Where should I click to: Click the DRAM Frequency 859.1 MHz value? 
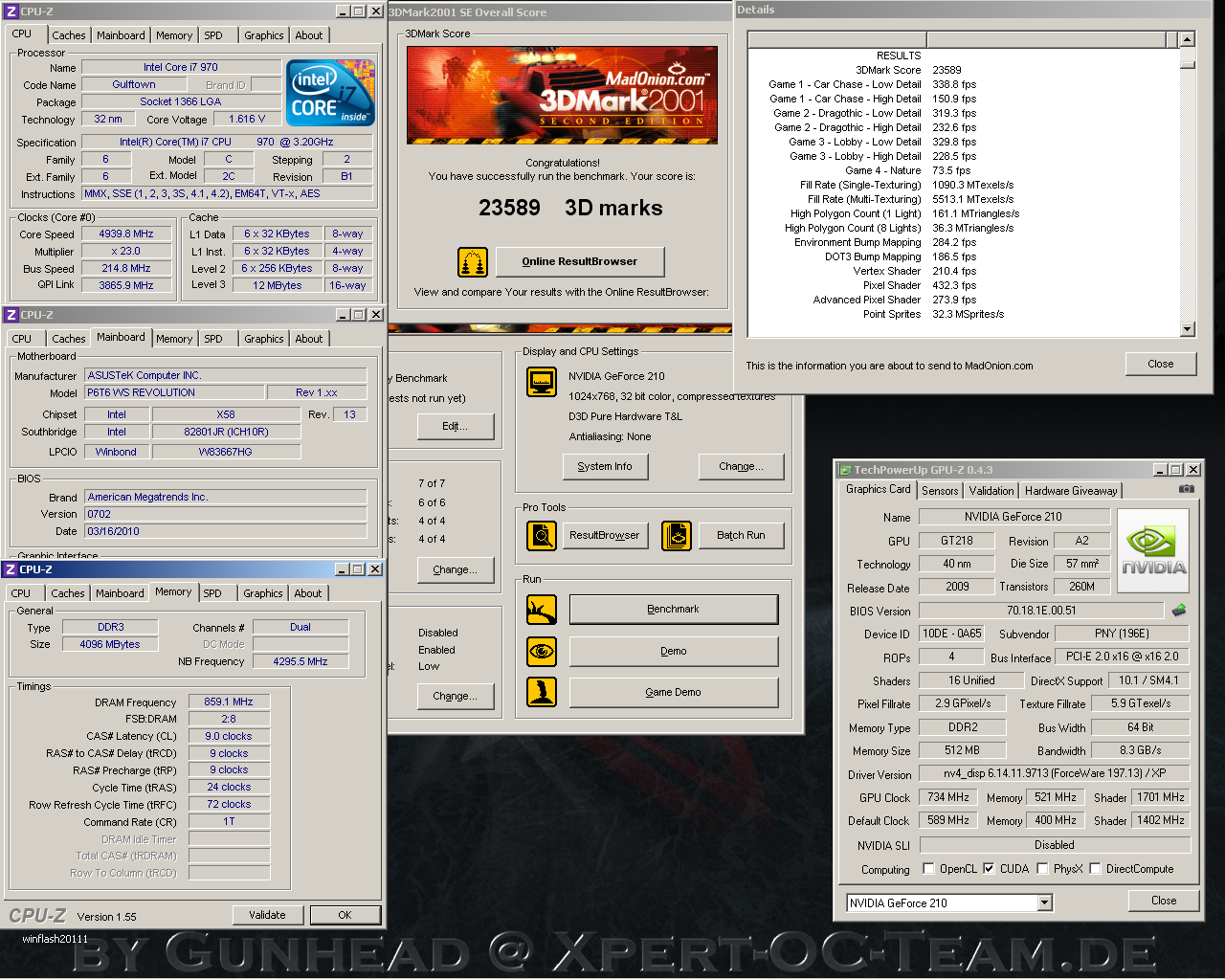tap(229, 702)
